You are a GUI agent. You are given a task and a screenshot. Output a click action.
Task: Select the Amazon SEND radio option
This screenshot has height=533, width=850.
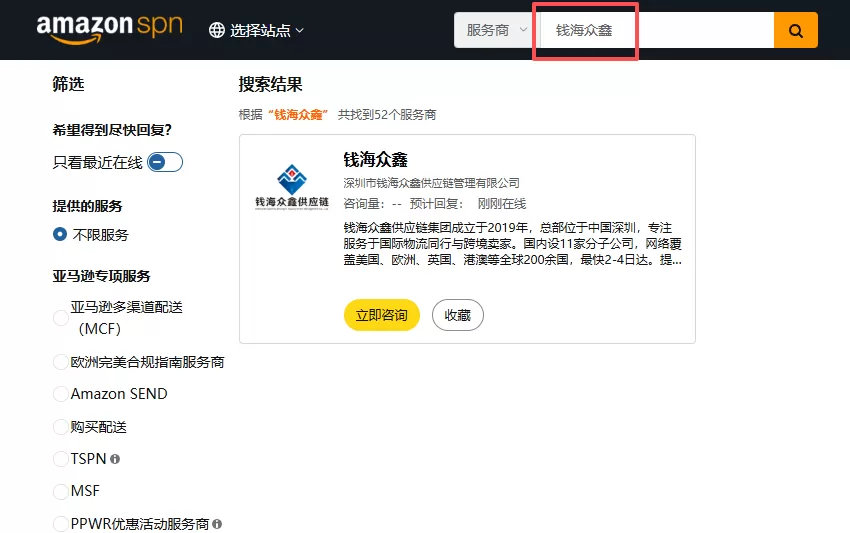(x=61, y=394)
